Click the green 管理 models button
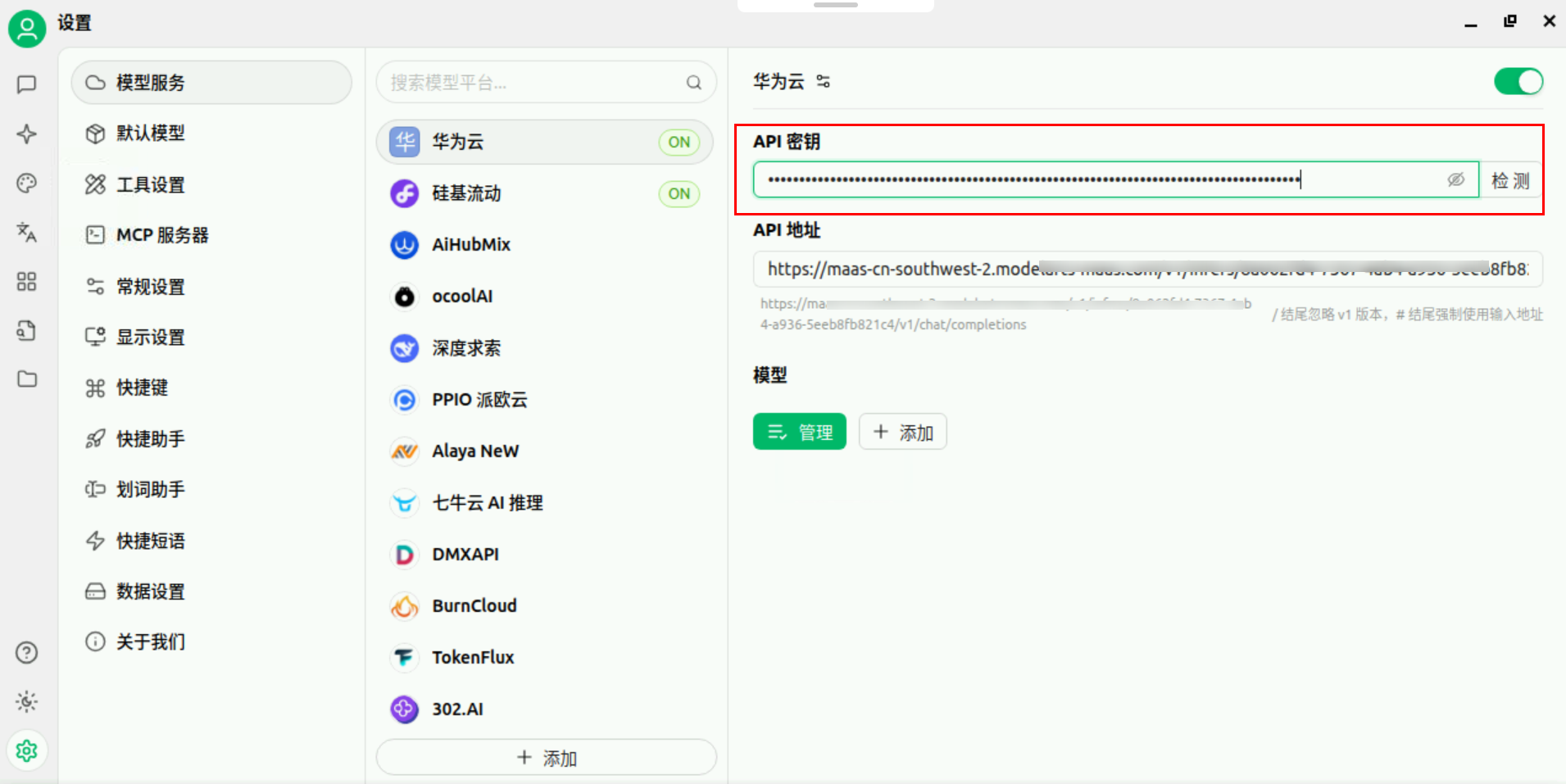This screenshot has height=784, width=1566. 799,432
